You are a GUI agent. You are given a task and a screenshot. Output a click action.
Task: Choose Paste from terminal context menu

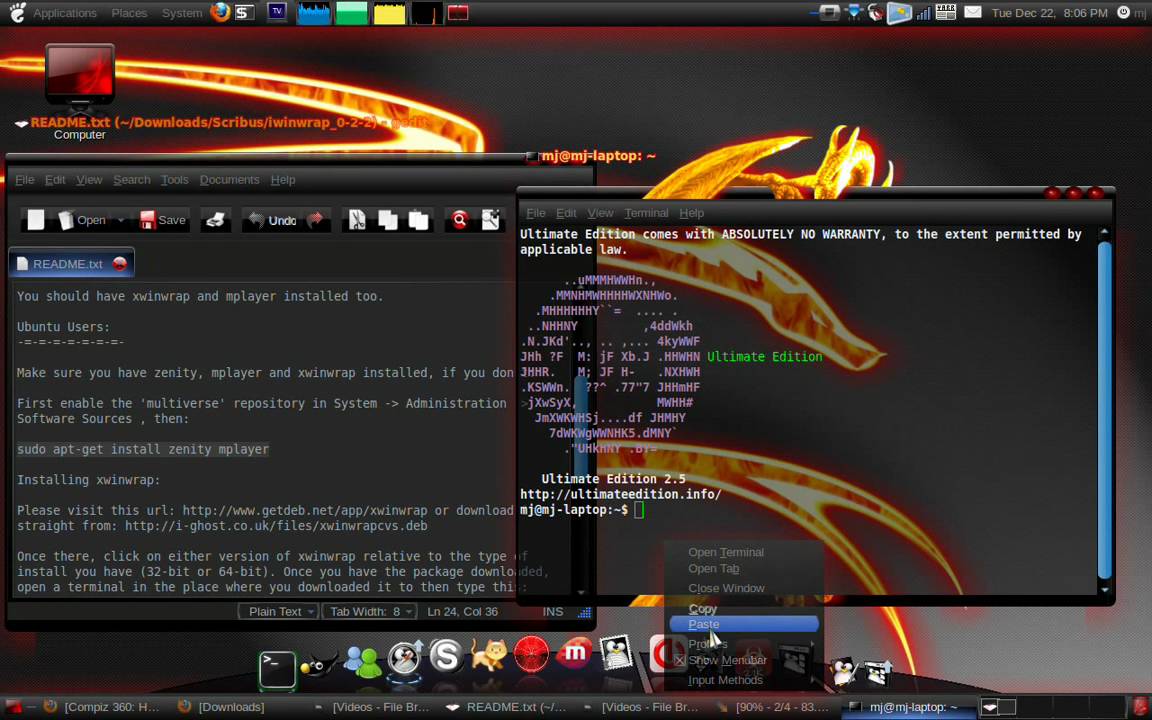click(x=744, y=624)
